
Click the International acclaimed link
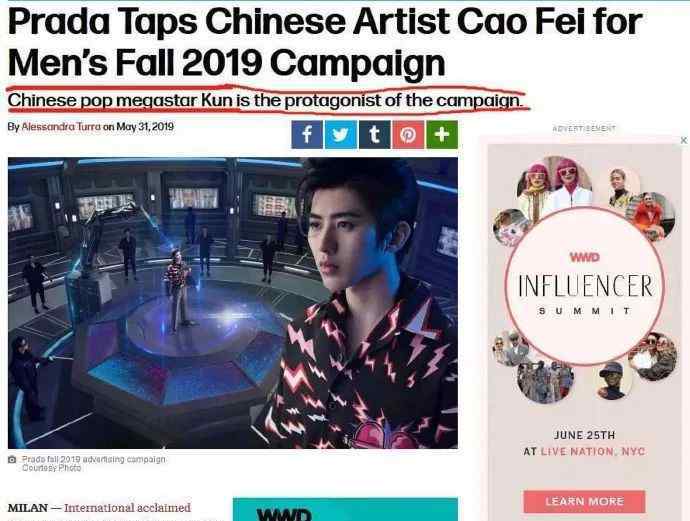128,508
